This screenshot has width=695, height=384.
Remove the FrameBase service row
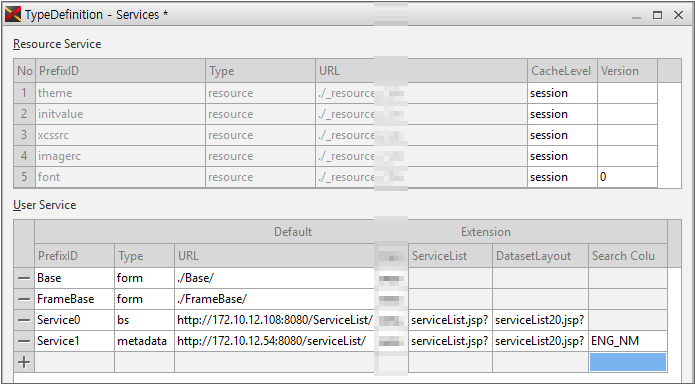(x=24, y=299)
